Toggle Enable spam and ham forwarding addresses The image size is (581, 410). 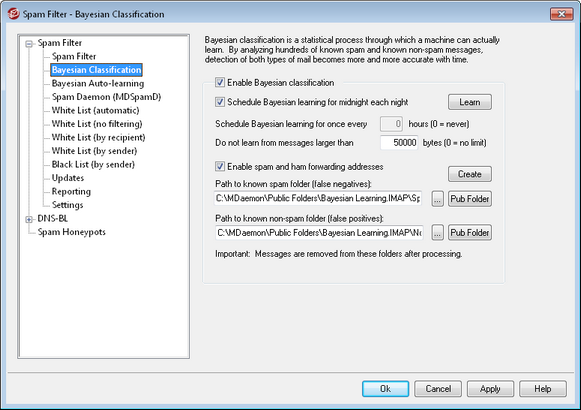point(220,166)
